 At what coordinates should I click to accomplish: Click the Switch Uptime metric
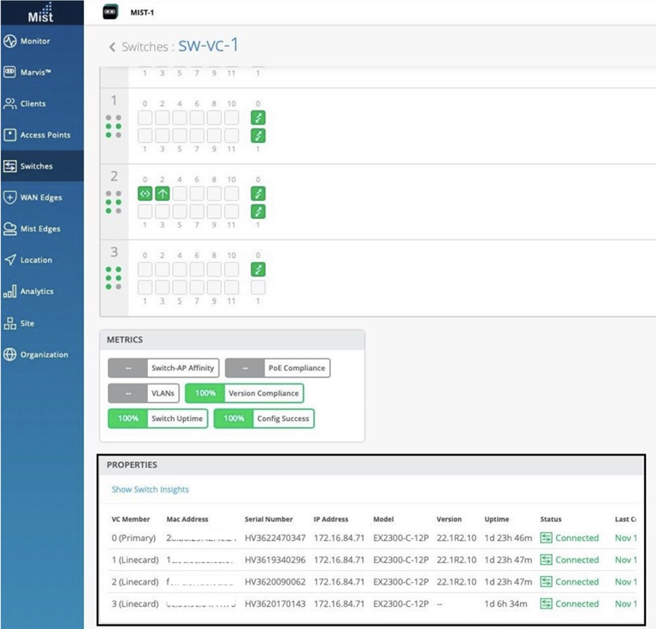coord(158,418)
